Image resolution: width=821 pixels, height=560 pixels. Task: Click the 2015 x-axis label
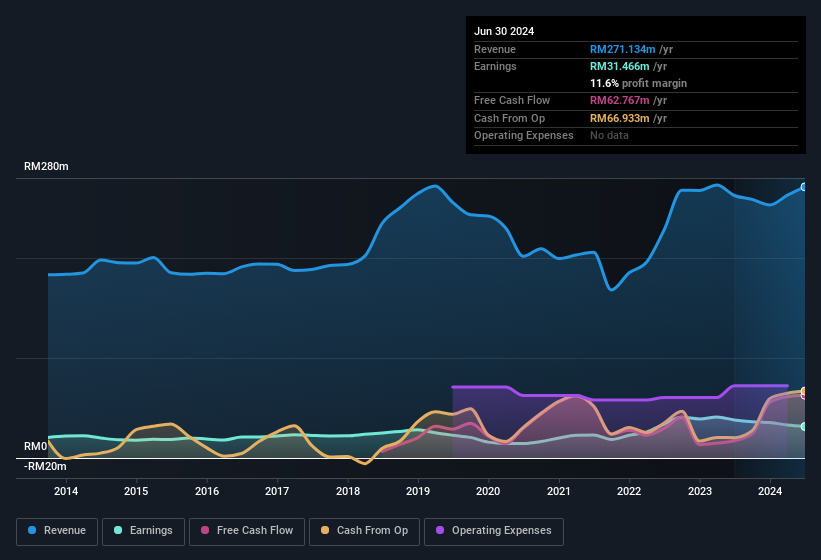[x=136, y=491]
